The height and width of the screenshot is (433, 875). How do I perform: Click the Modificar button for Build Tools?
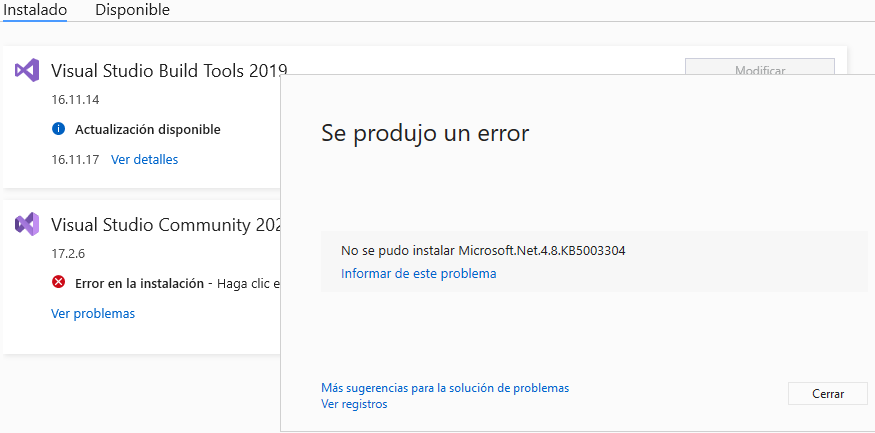pos(759,67)
